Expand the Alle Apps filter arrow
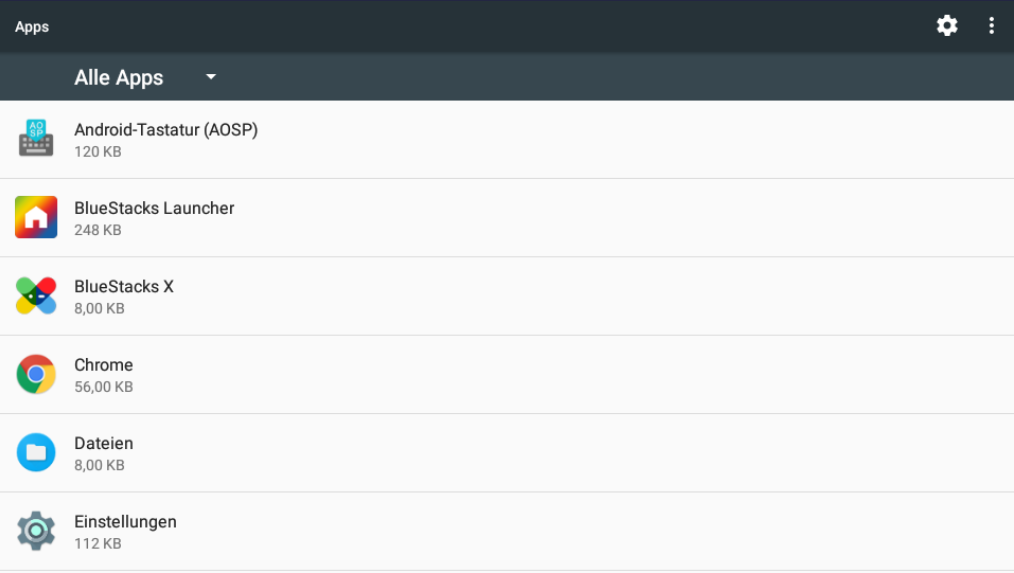Viewport: 1014px width, 573px height. pos(211,77)
